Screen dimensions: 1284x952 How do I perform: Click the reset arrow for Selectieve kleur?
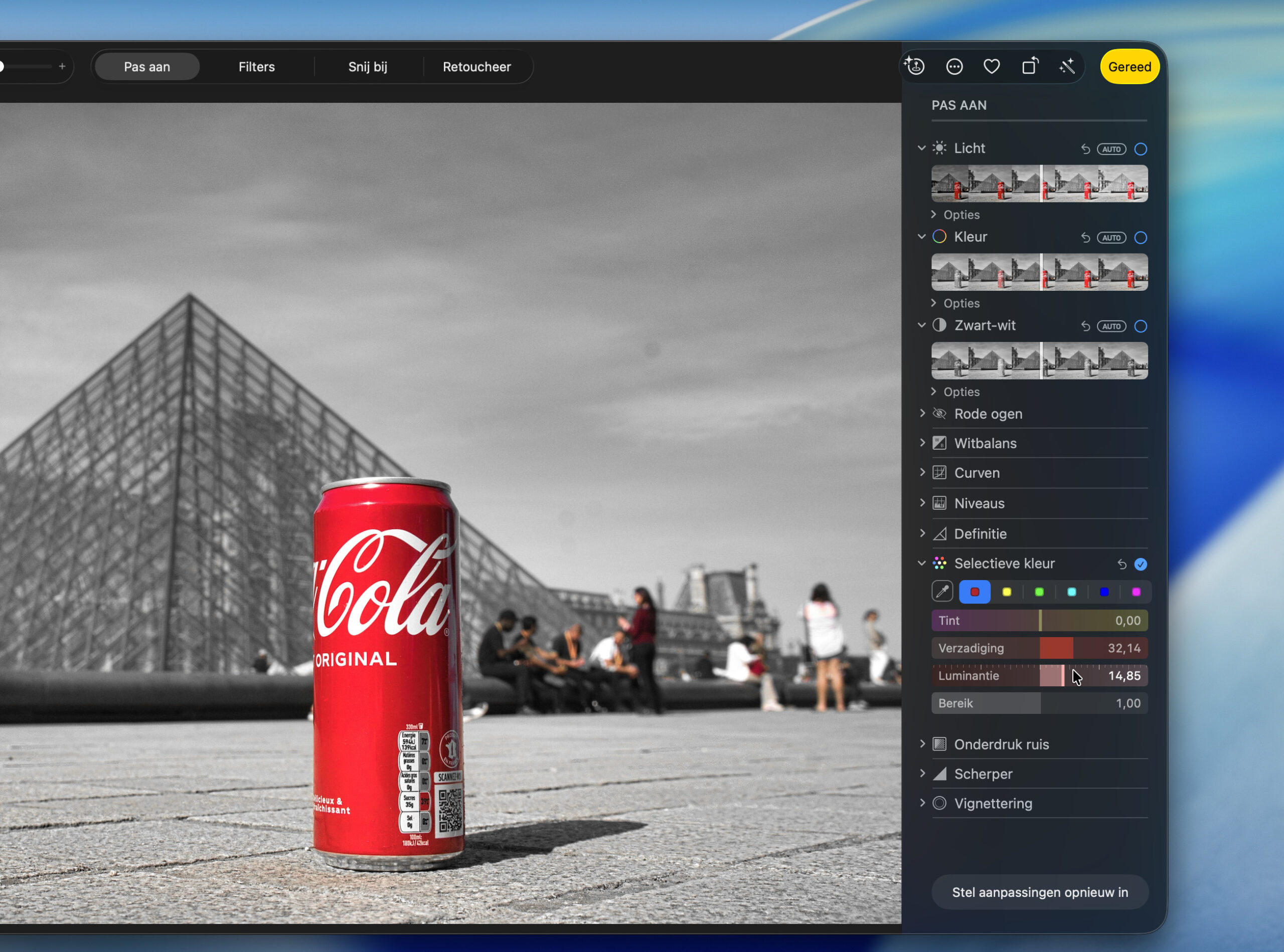(1121, 564)
